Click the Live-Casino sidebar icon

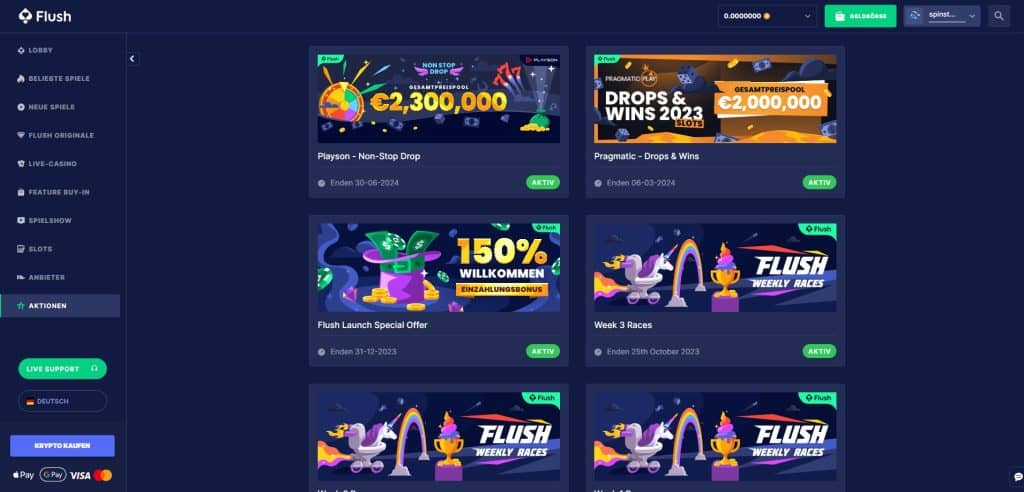point(21,164)
